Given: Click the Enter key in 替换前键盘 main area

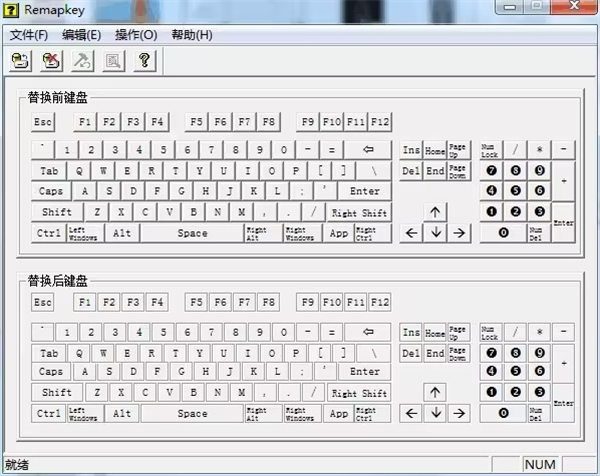Looking at the screenshot, I should [x=364, y=191].
